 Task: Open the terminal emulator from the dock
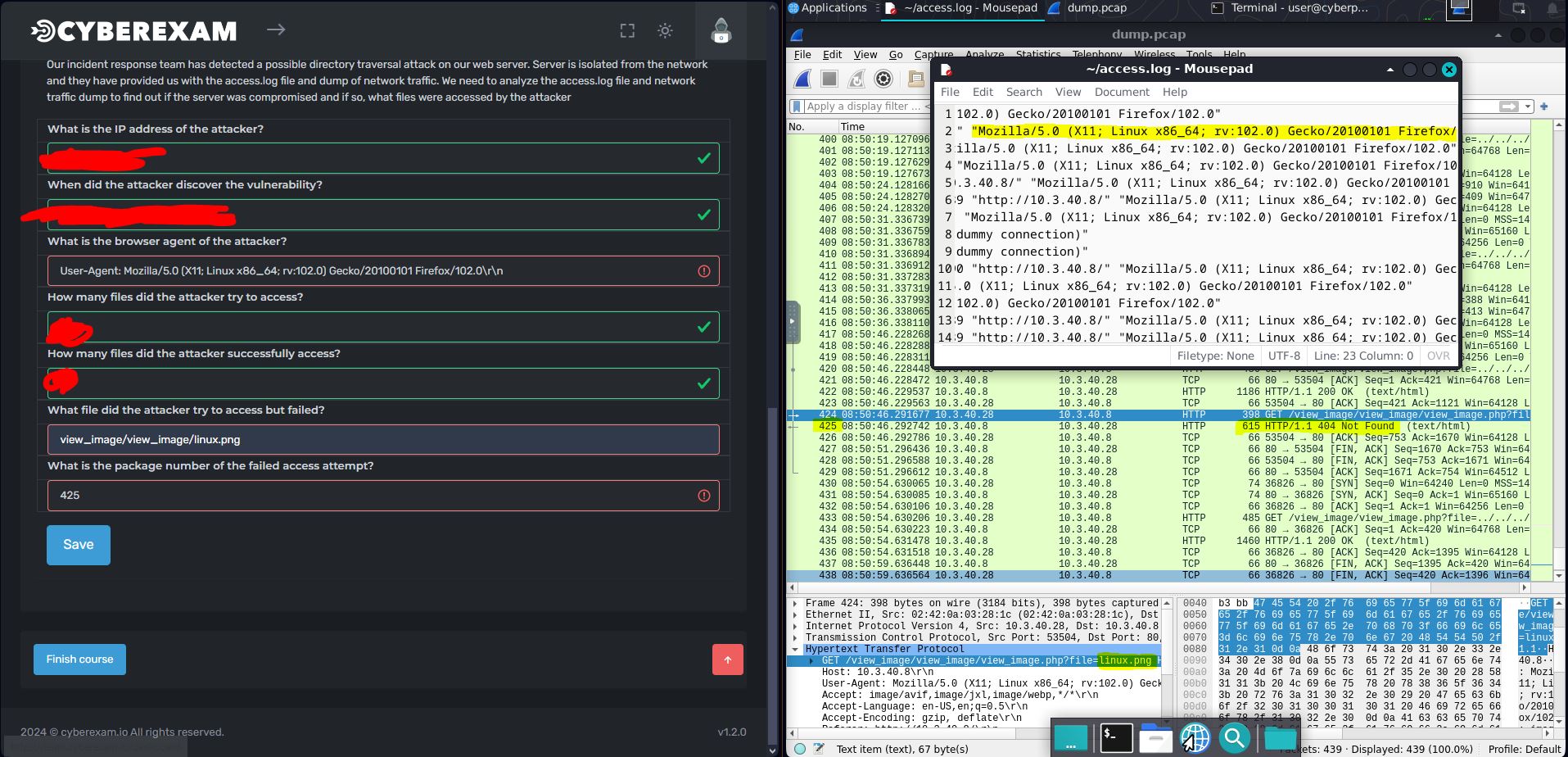point(1115,737)
